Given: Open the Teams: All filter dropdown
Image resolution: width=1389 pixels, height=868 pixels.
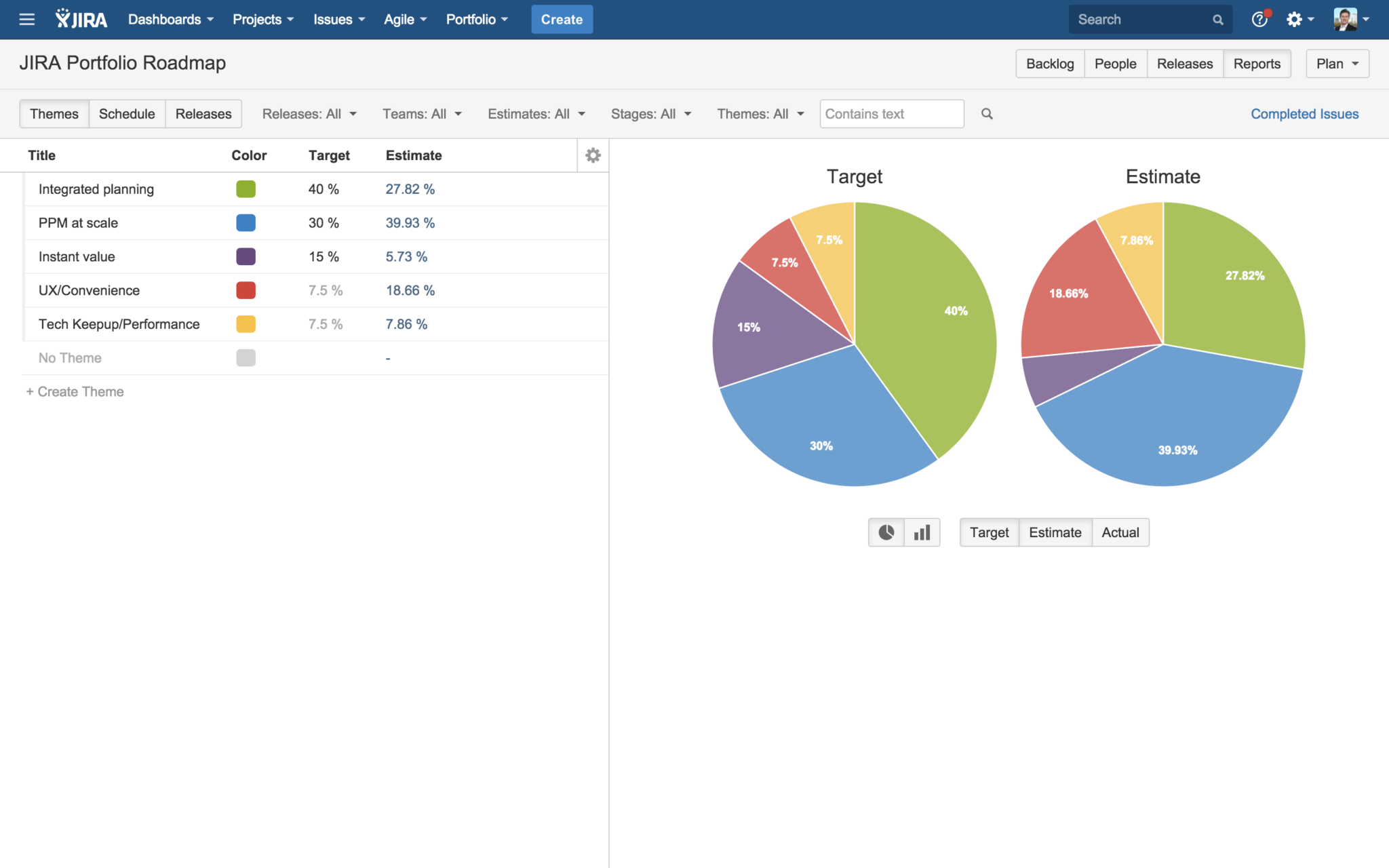Looking at the screenshot, I should coord(422,113).
